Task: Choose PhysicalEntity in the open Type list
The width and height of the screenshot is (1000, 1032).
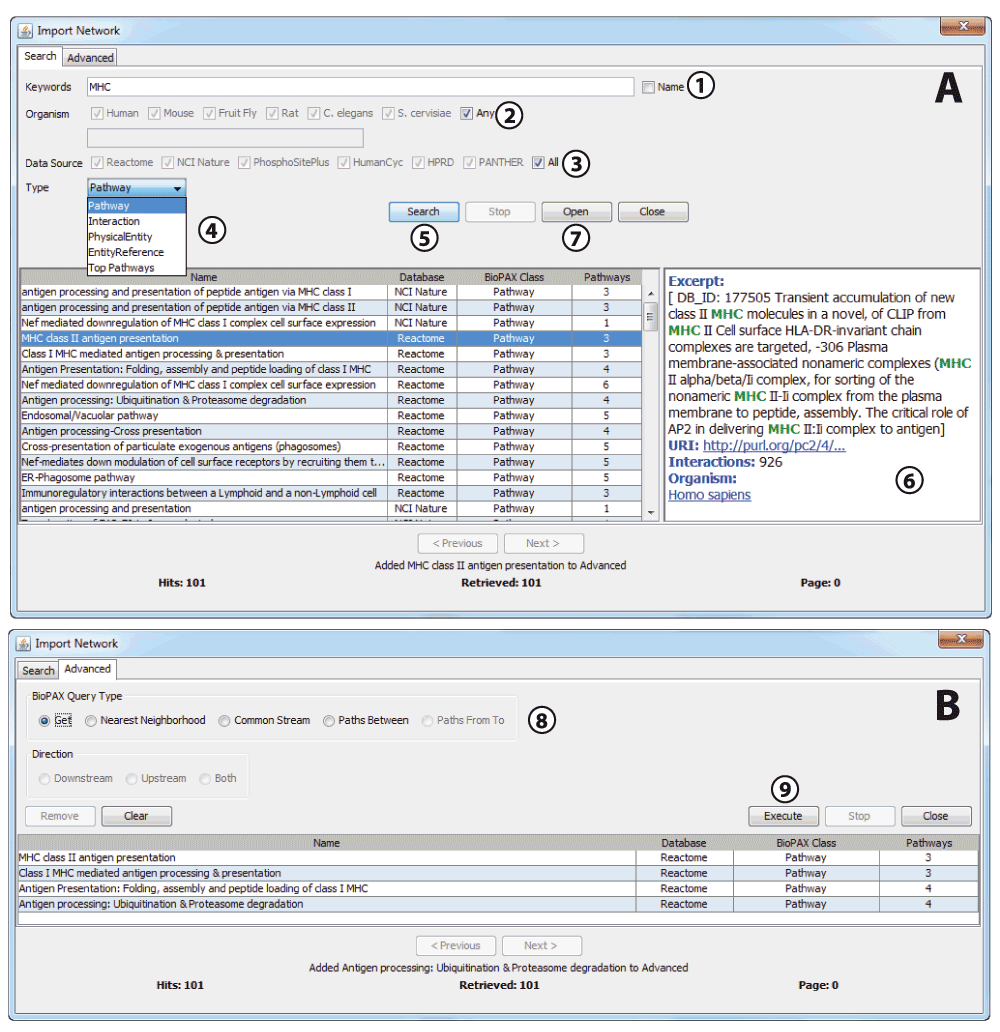Action: (137, 237)
